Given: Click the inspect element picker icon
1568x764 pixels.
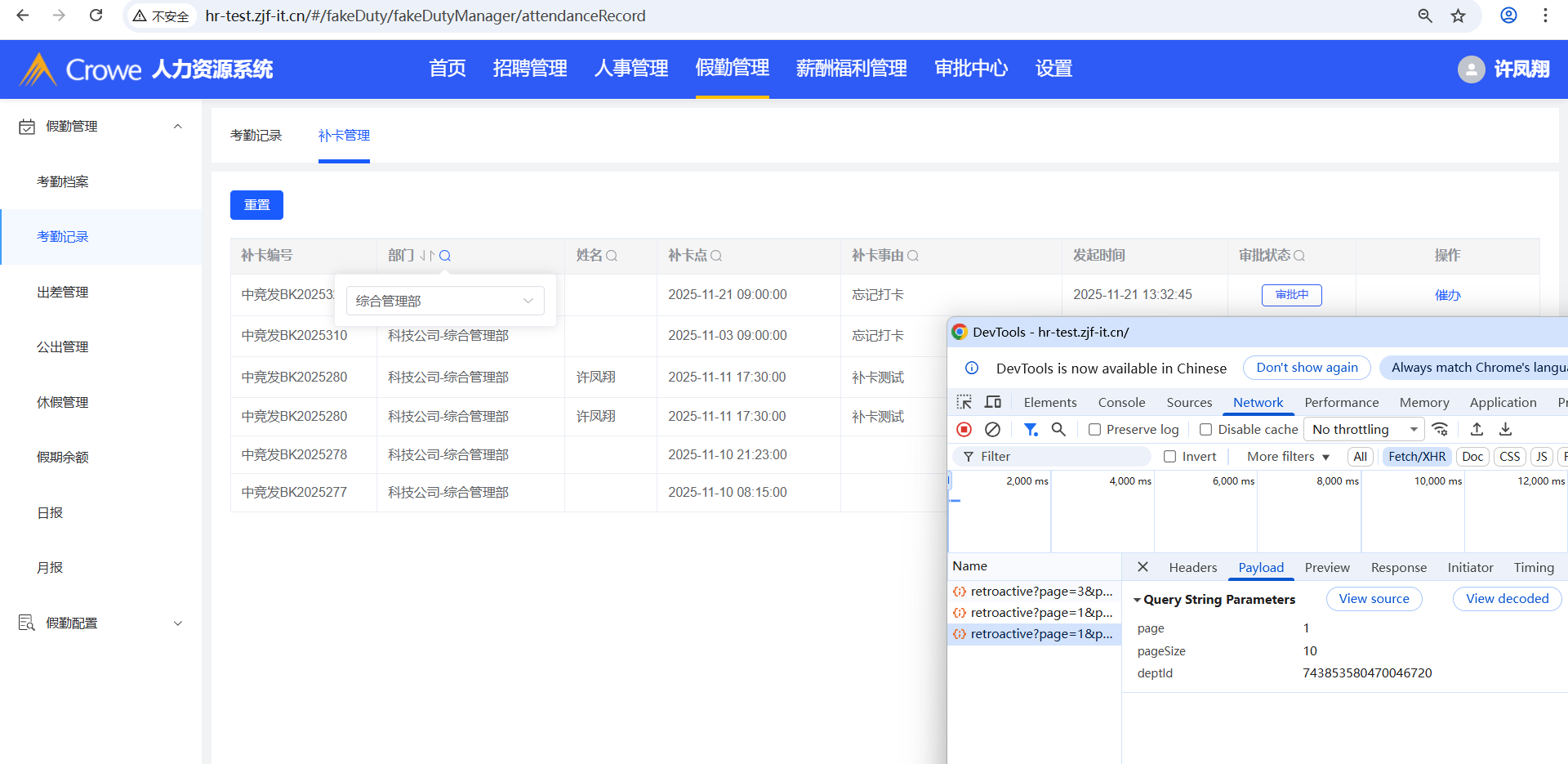Looking at the screenshot, I should click(964, 402).
